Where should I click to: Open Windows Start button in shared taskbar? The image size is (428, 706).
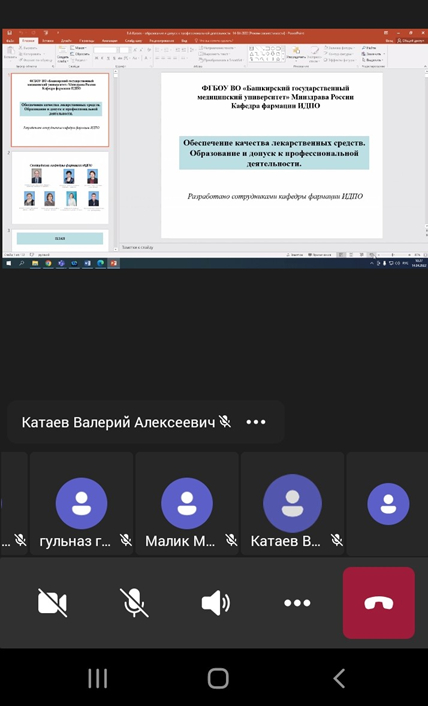pyautogui.click(x=9, y=263)
